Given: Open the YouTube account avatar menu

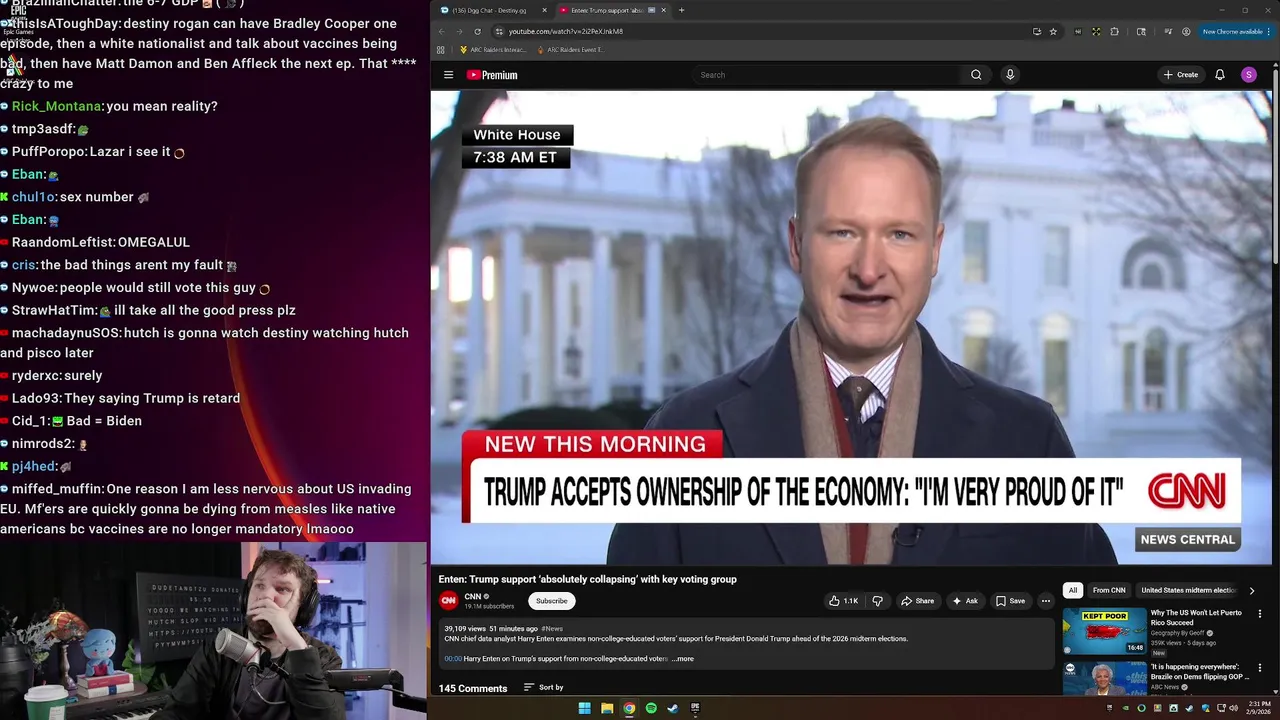Looking at the screenshot, I should tap(1248, 75).
